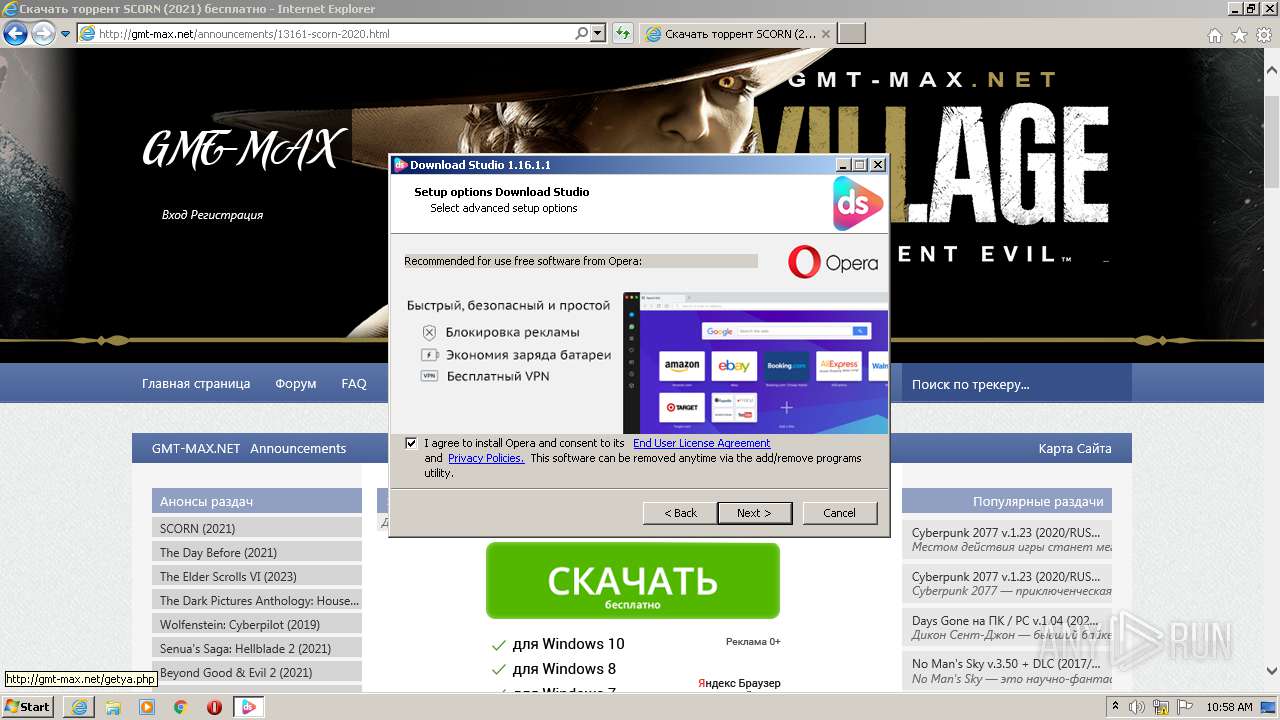The height and width of the screenshot is (720, 1280).
Task: Open the Windows Start button
Action: (28, 706)
